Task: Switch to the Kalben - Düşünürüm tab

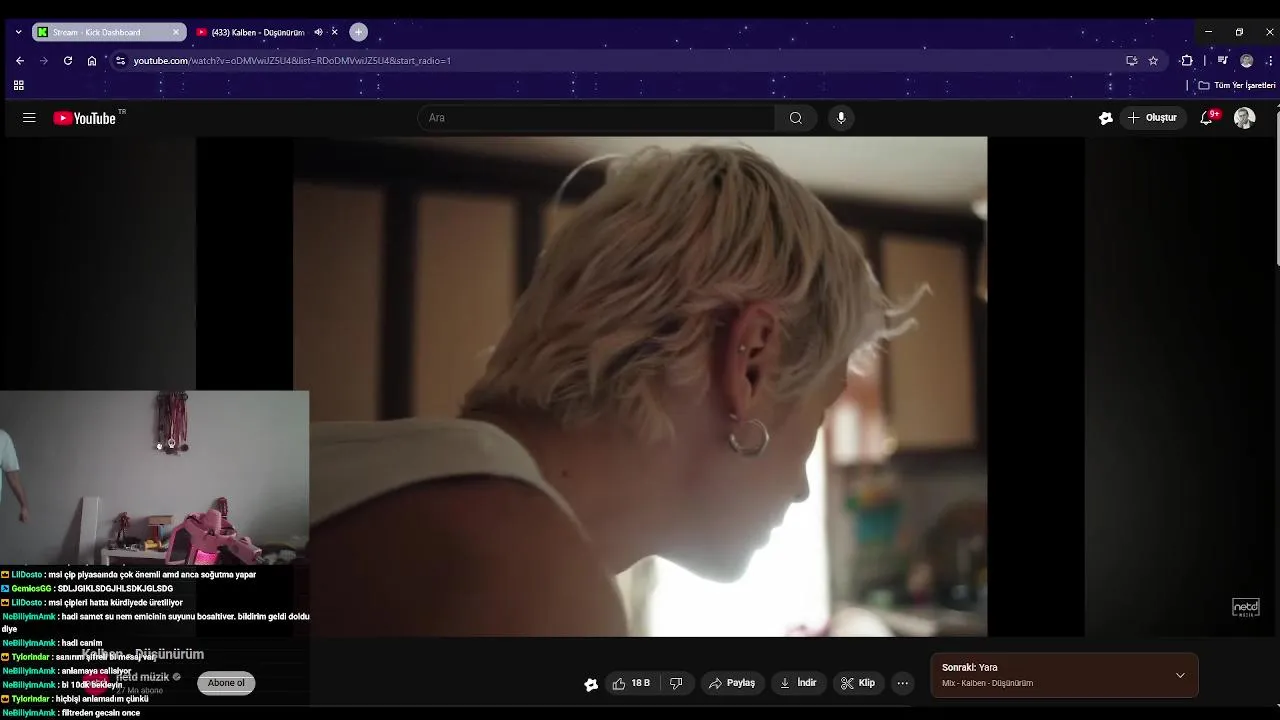Action: [x=257, y=32]
